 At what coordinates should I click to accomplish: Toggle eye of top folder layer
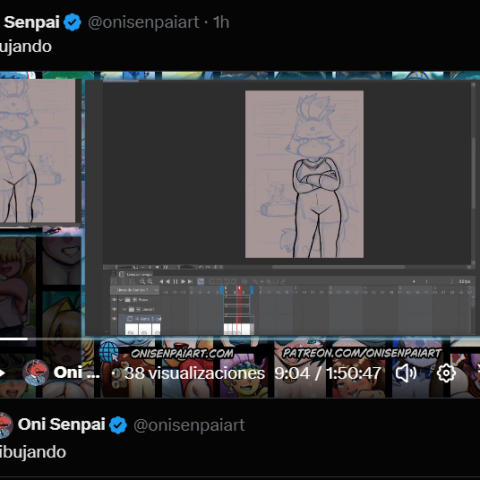click(x=114, y=300)
